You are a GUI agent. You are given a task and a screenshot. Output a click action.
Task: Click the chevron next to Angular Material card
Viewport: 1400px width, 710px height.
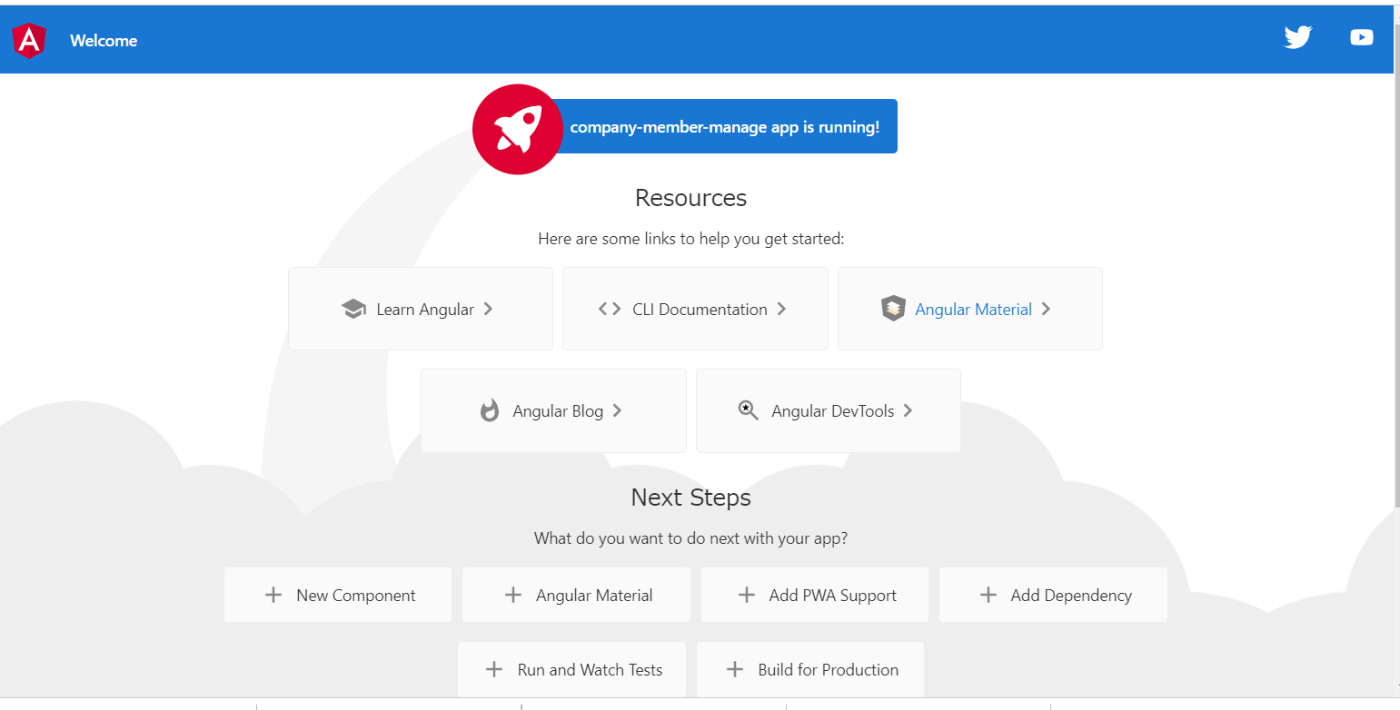[x=1045, y=309]
